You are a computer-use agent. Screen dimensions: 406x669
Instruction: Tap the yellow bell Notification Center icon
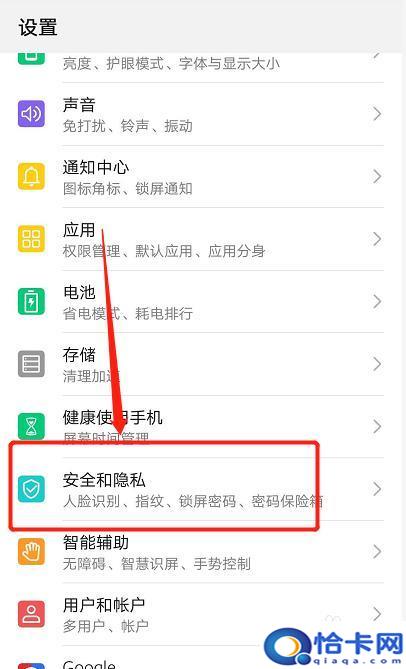pos(31,176)
